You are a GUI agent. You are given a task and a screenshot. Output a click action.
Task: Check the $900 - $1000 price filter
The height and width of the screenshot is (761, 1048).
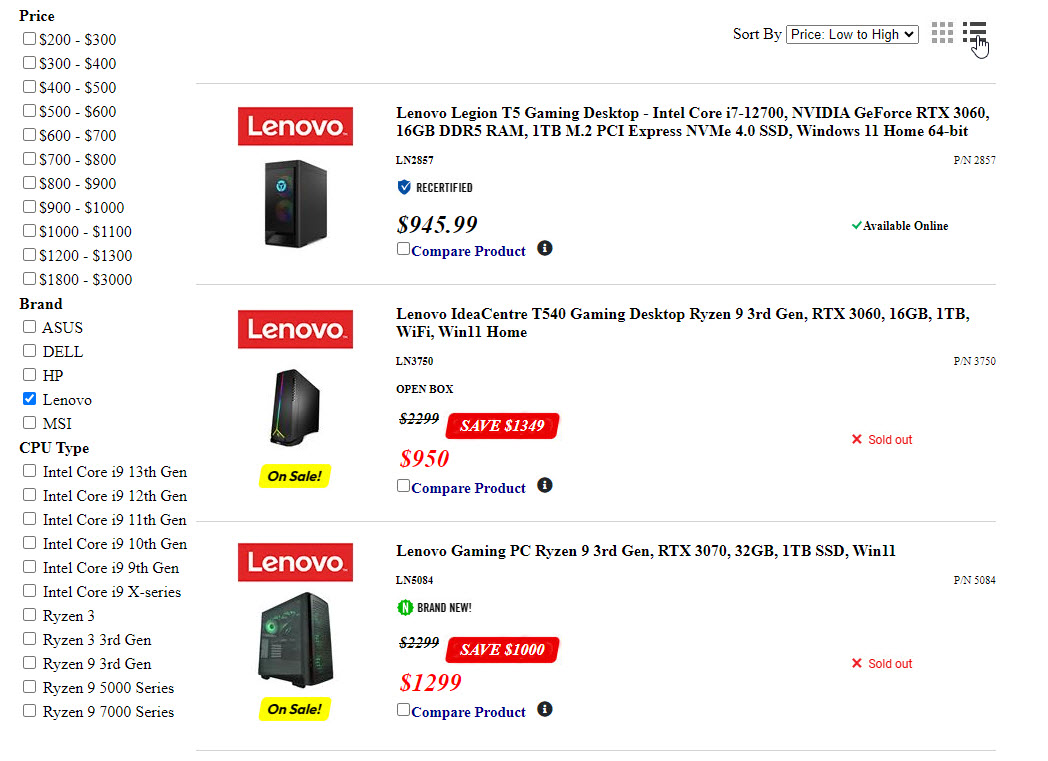pos(30,207)
